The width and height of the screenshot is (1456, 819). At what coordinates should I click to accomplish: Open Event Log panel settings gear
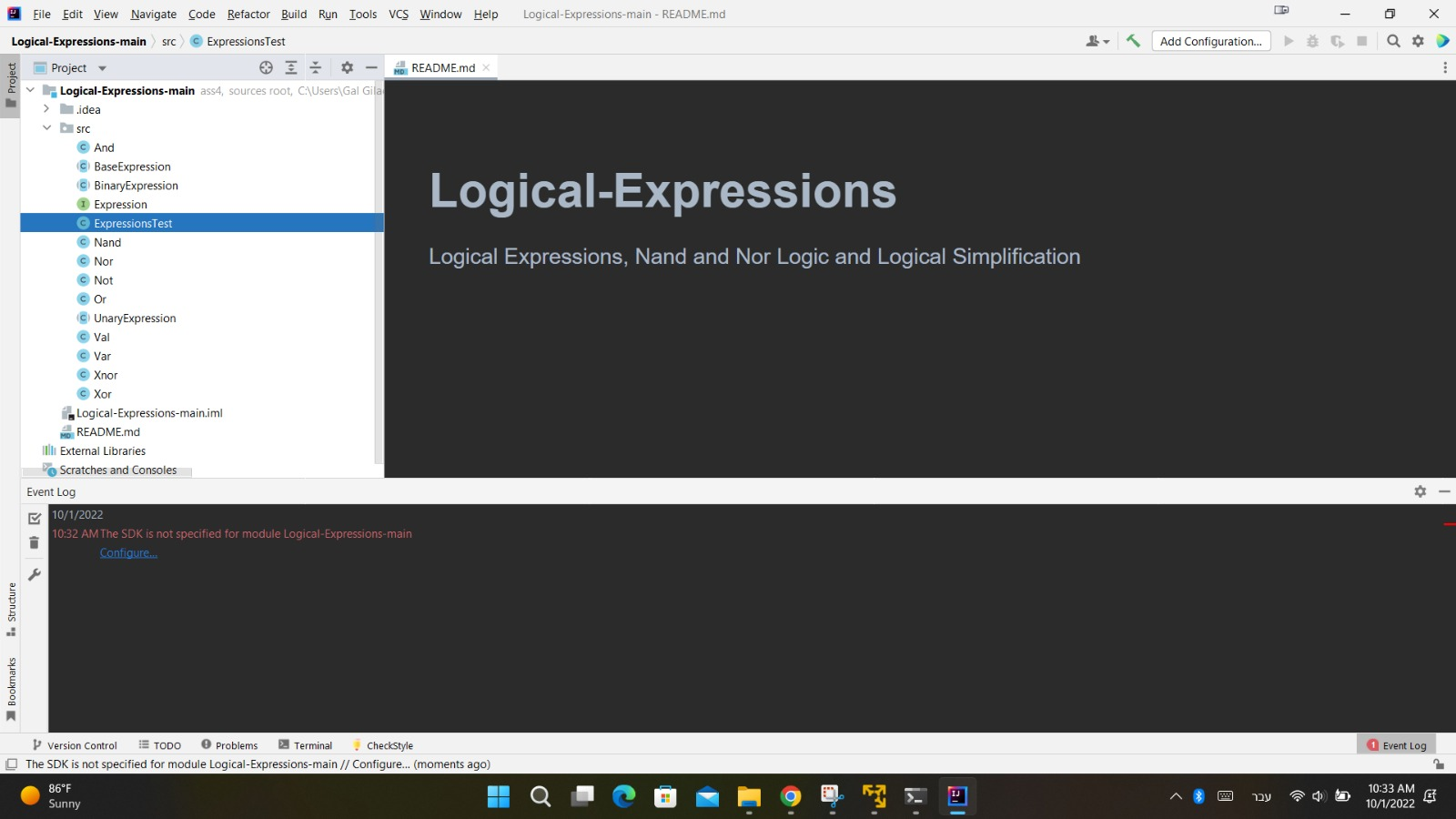[1420, 491]
